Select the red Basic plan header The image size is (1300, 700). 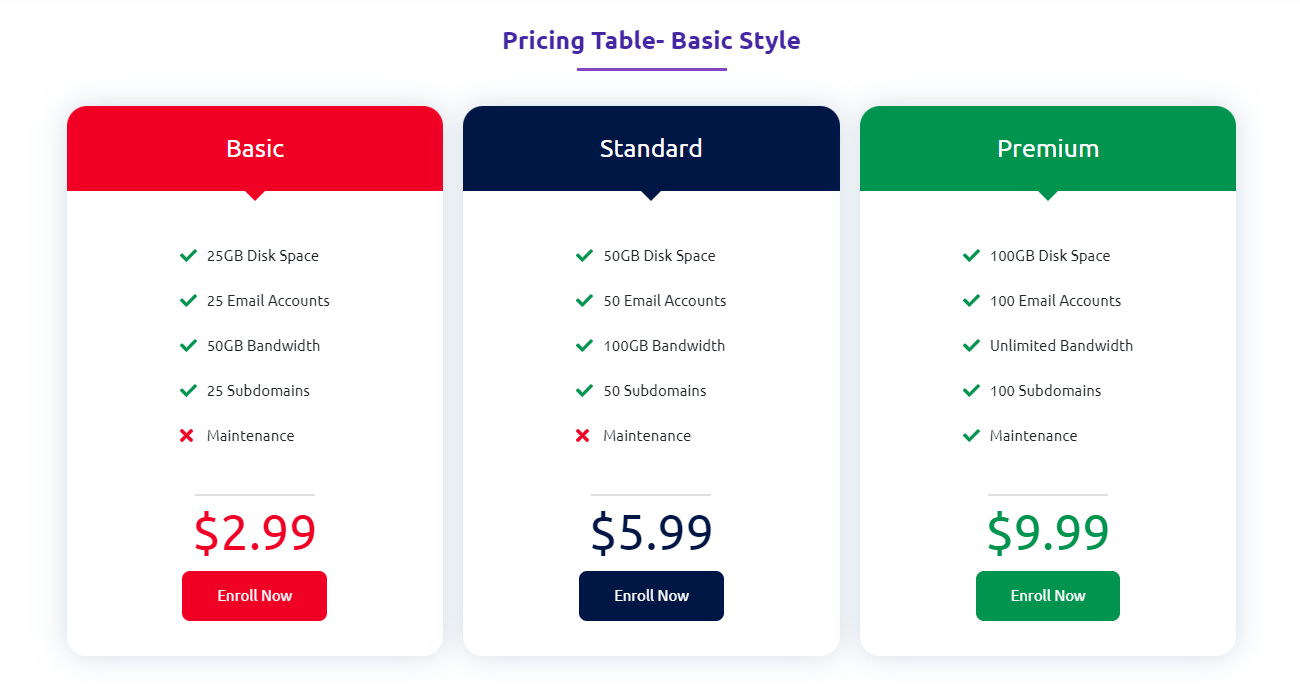(x=255, y=148)
